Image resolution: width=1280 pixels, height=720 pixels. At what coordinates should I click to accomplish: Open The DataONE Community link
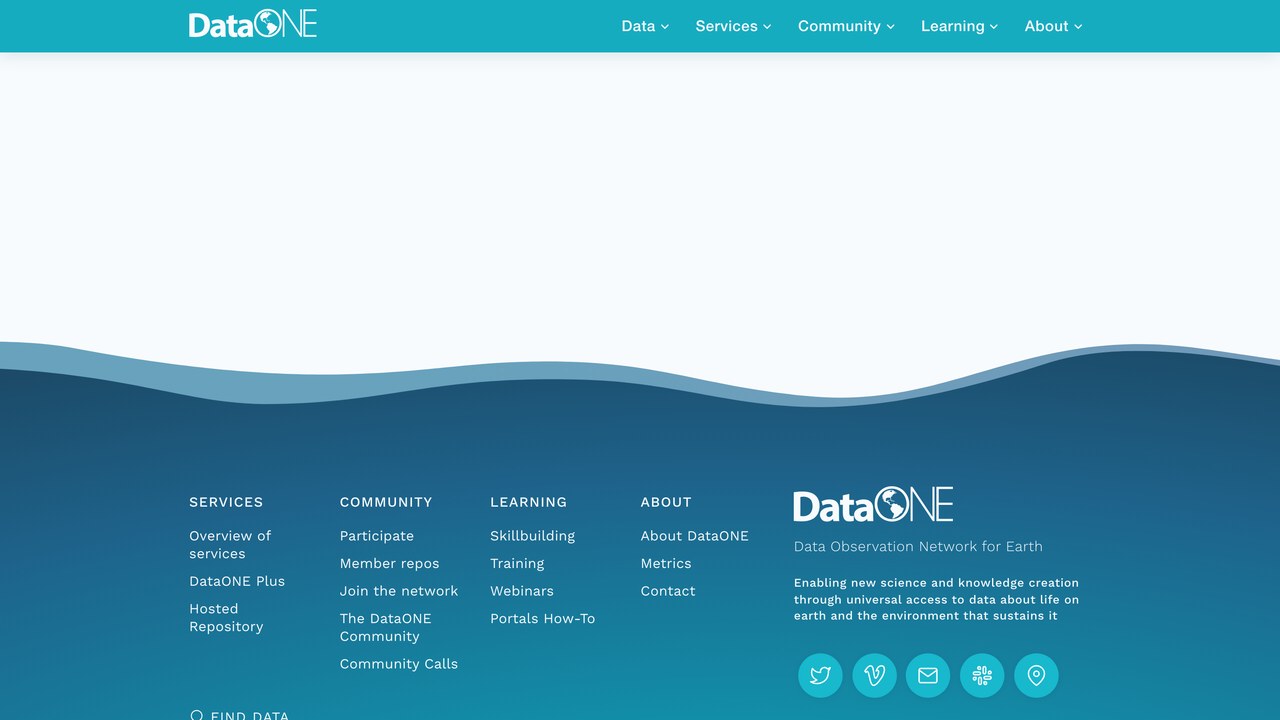385,627
